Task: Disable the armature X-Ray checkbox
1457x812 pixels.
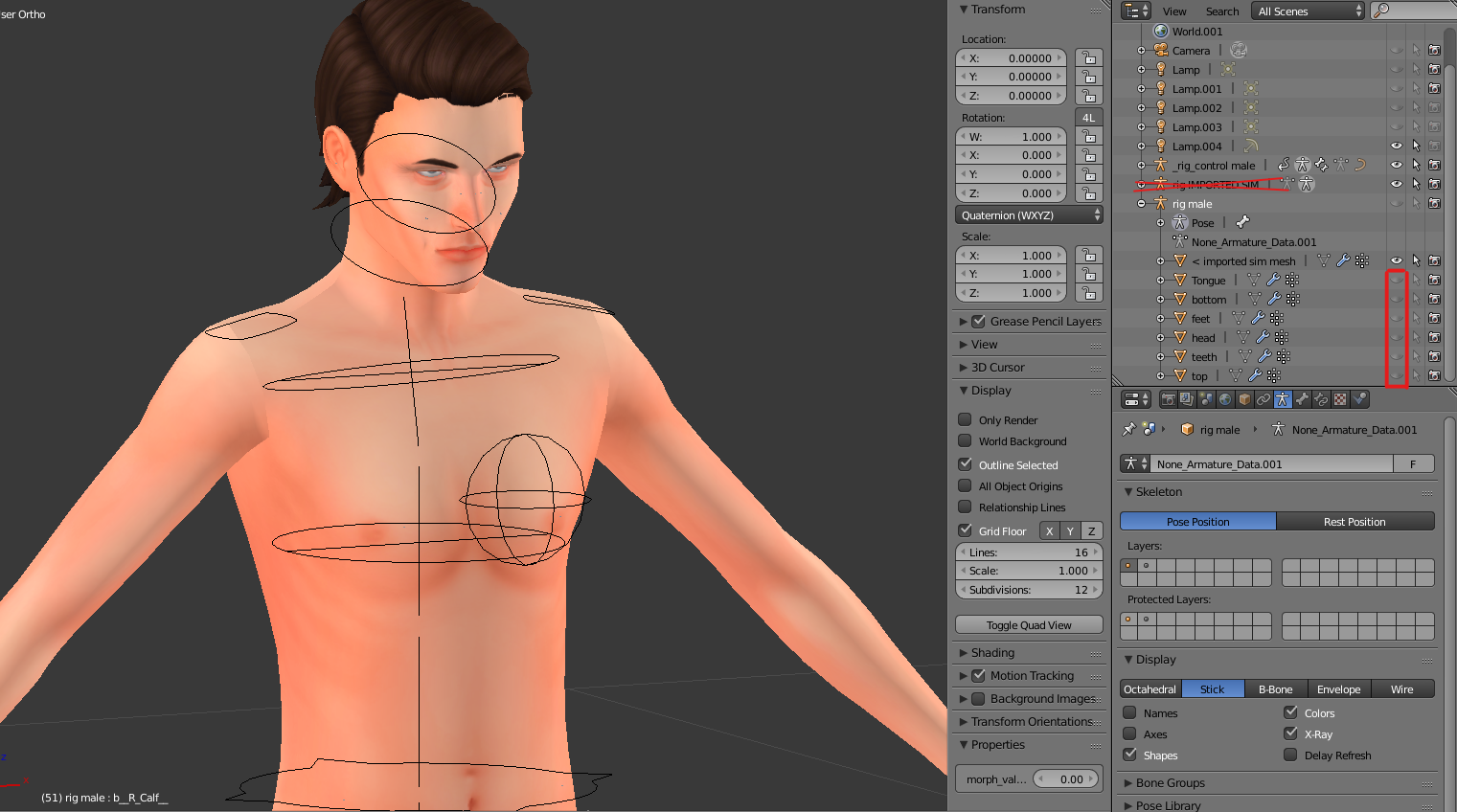Action: [1291, 733]
